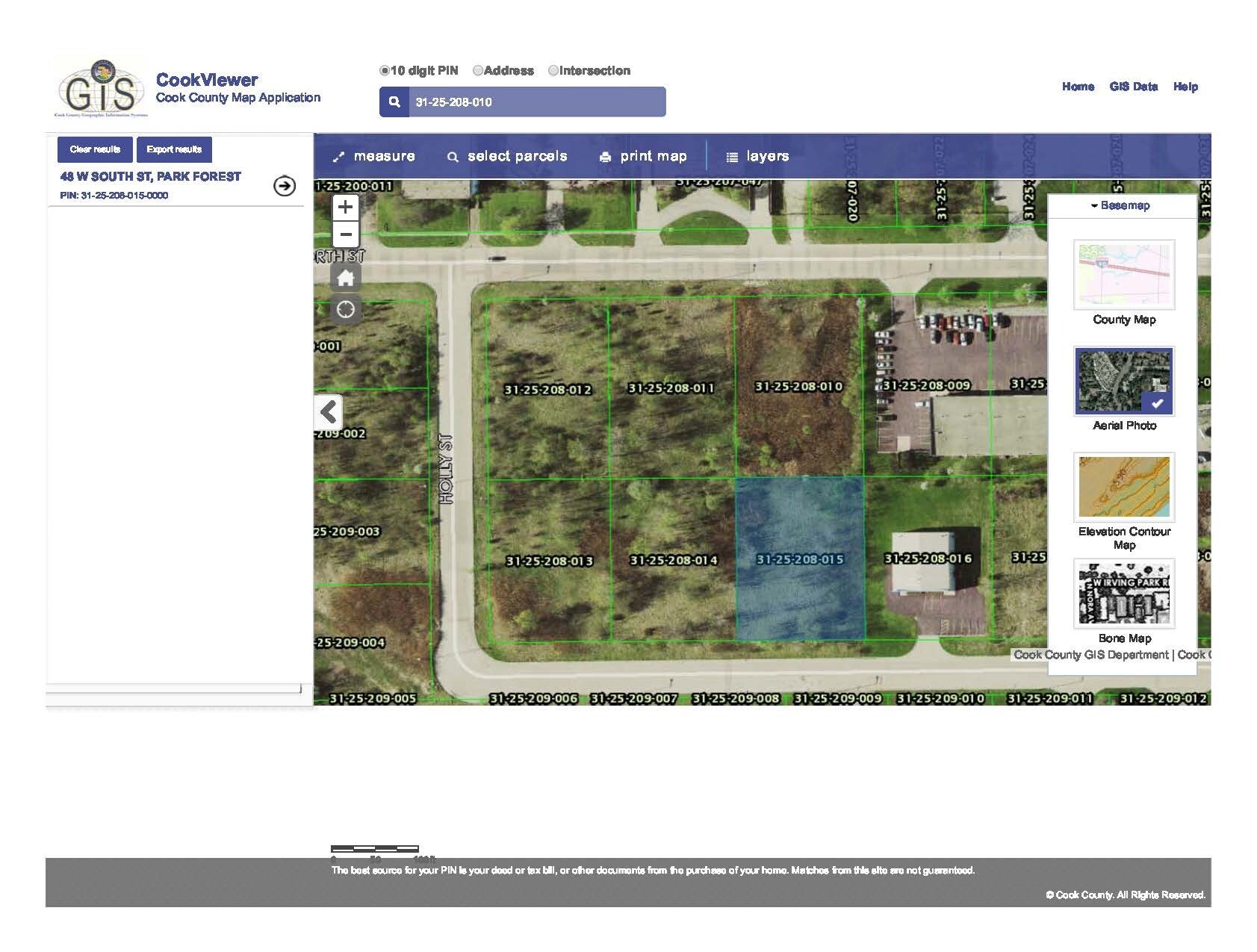
Task: Click the search magnifier icon
Action: click(x=394, y=101)
